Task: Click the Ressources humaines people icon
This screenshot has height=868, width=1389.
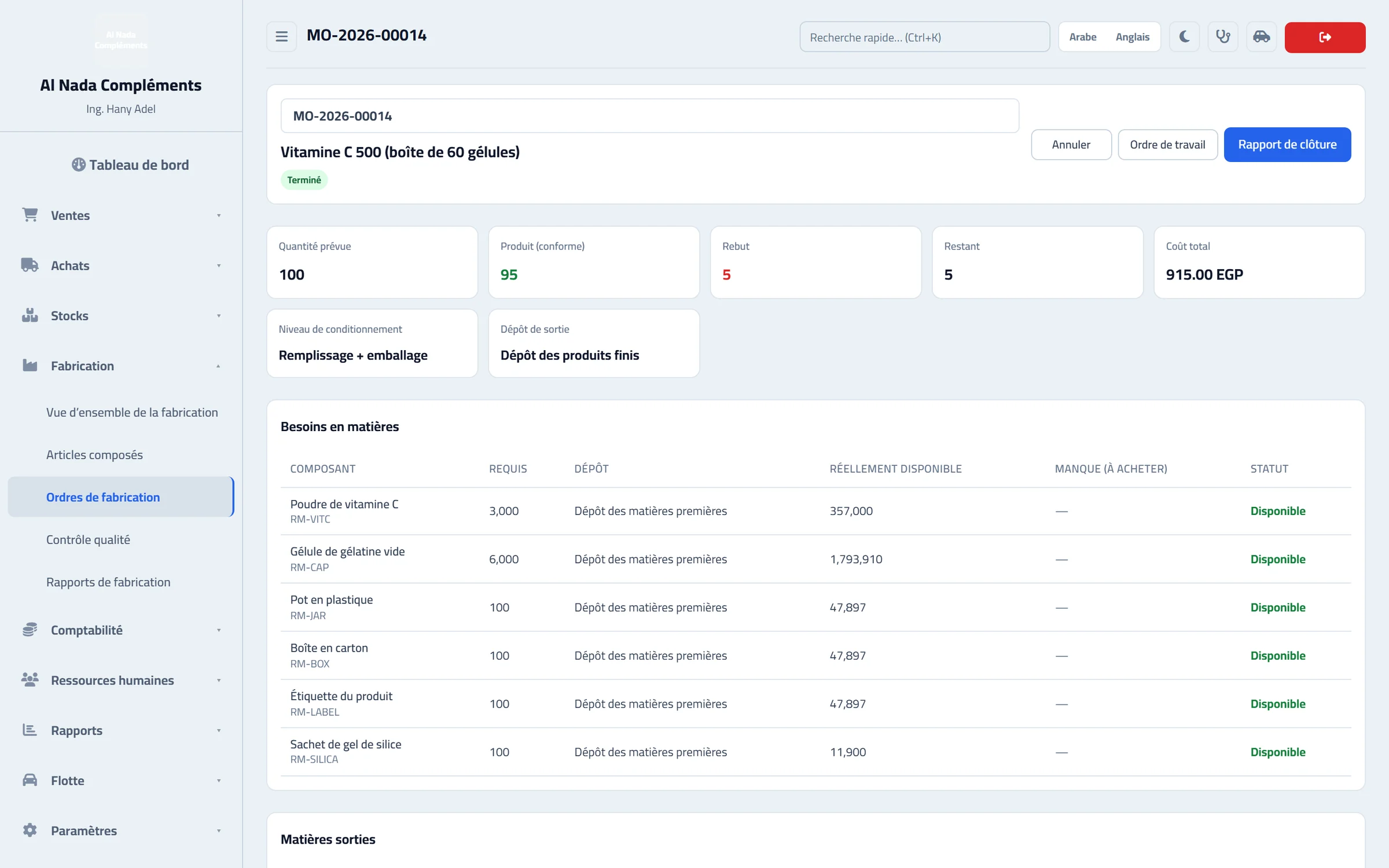Action: (x=30, y=680)
